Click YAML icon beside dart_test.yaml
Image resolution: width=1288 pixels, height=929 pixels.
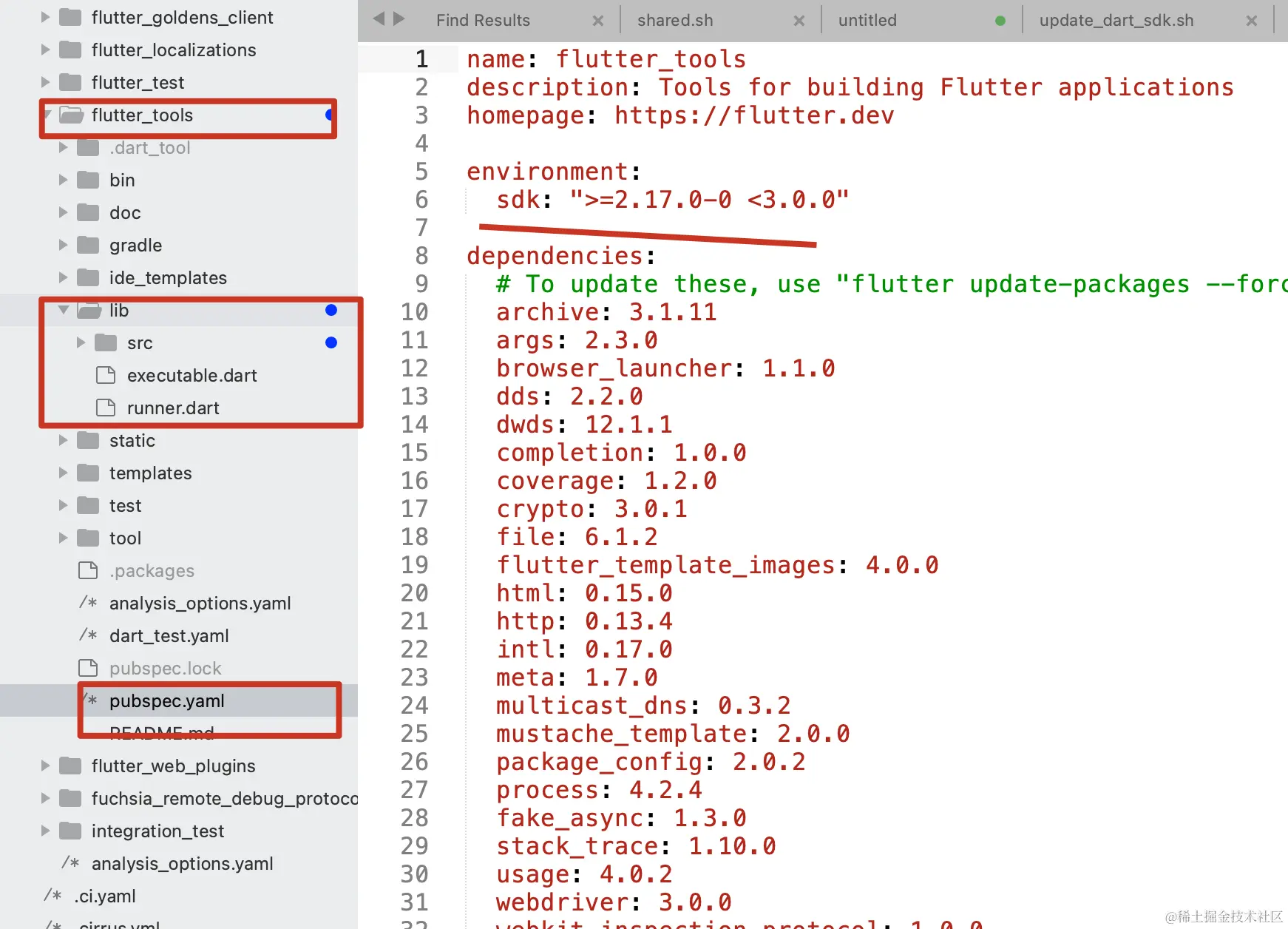tap(88, 635)
